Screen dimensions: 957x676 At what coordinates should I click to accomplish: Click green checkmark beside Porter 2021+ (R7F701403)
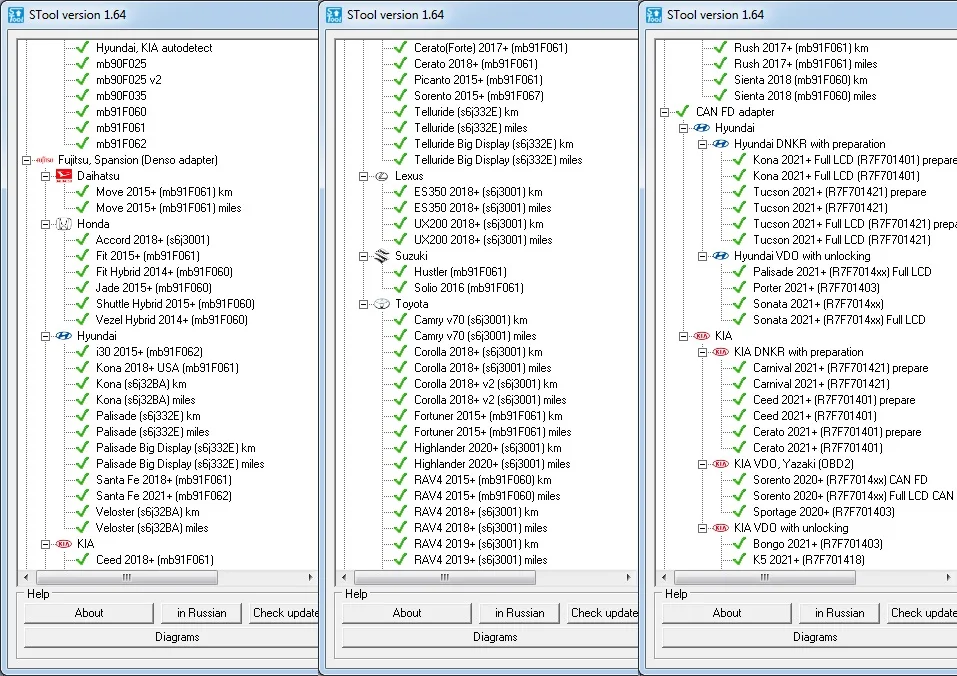[739, 287]
